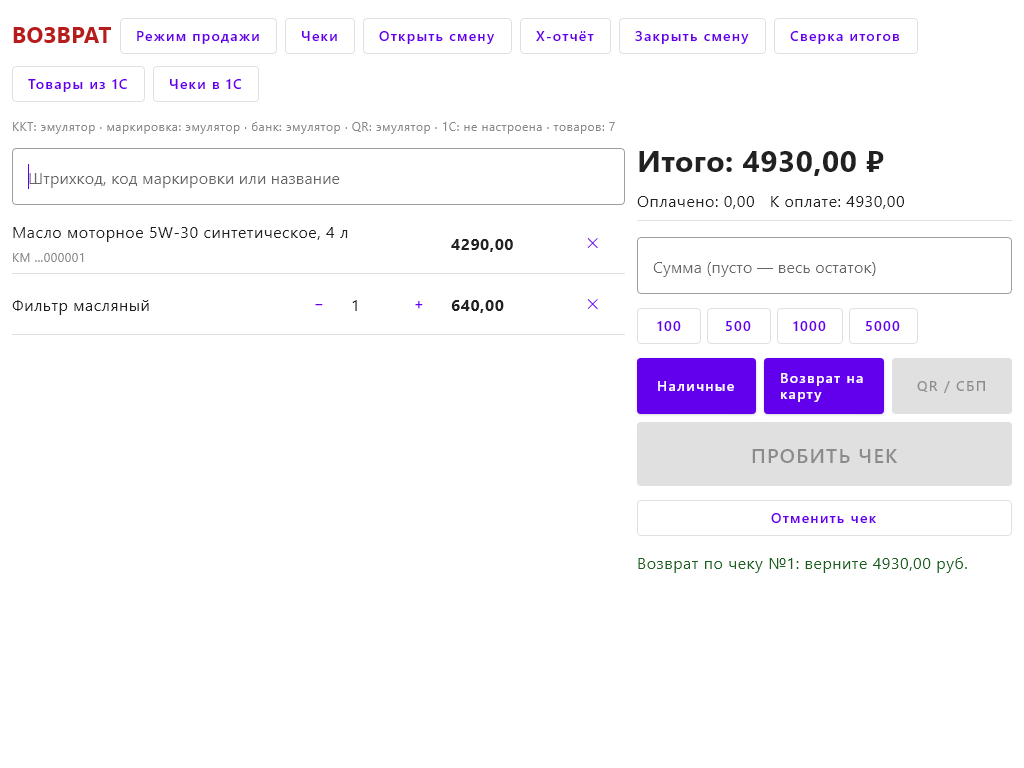Run Сверка итогов
This screenshot has width=1024, height=768.
tap(845, 36)
